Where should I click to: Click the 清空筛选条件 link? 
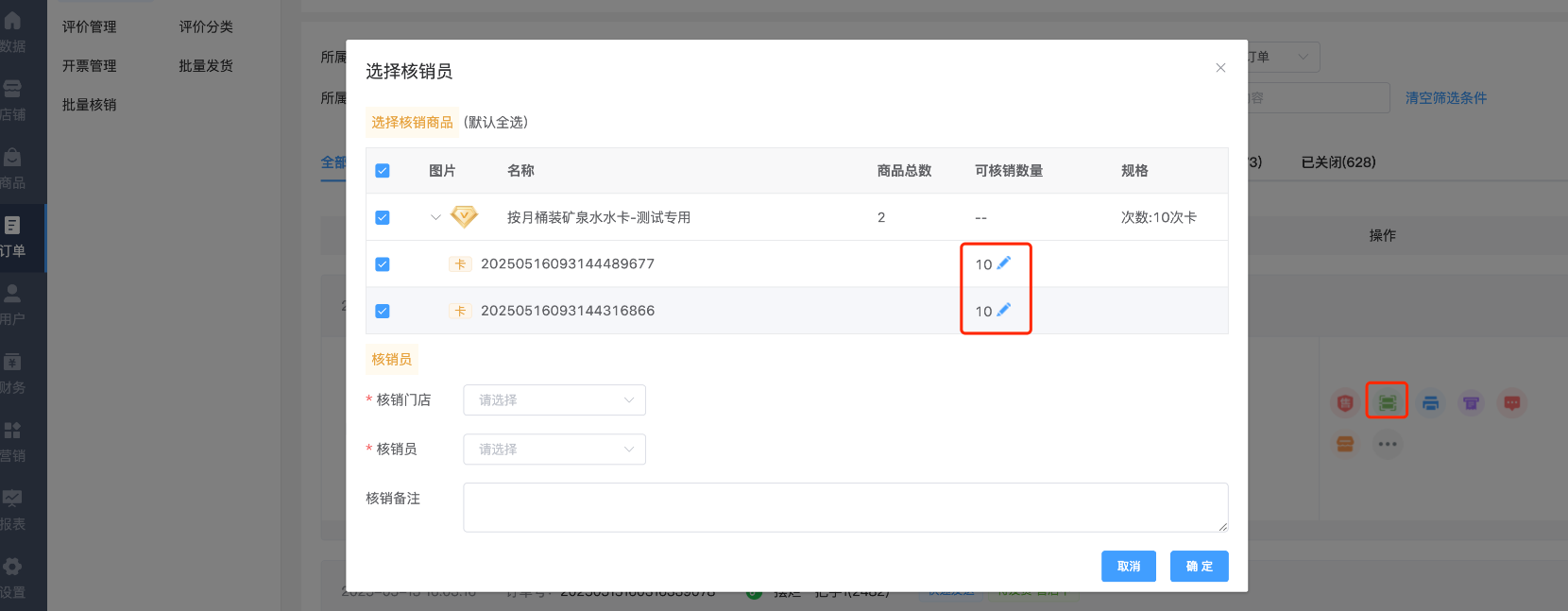[1446, 98]
